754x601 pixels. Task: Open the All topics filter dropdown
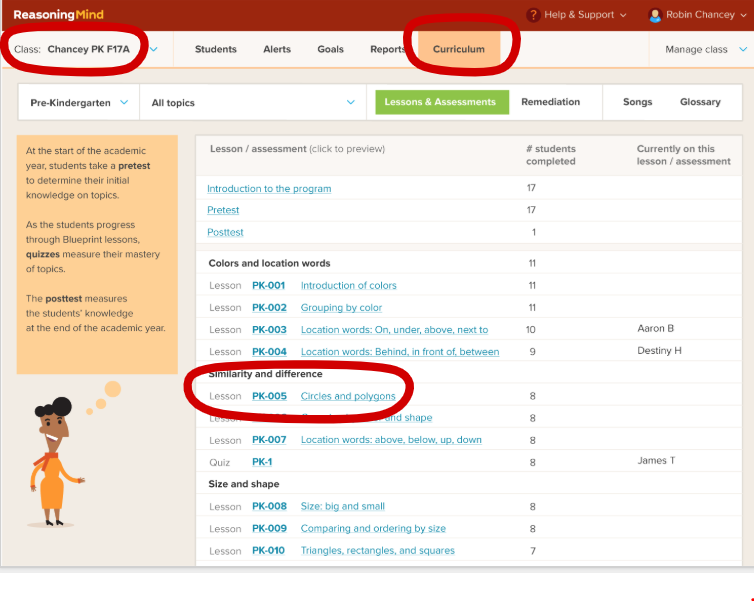[252, 102]
